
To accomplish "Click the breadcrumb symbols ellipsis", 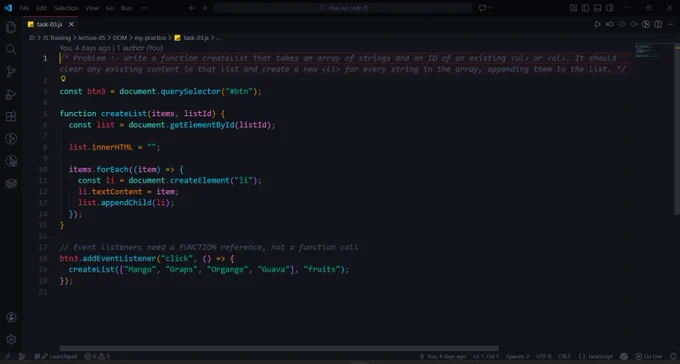I will click(x=218, y=38).
